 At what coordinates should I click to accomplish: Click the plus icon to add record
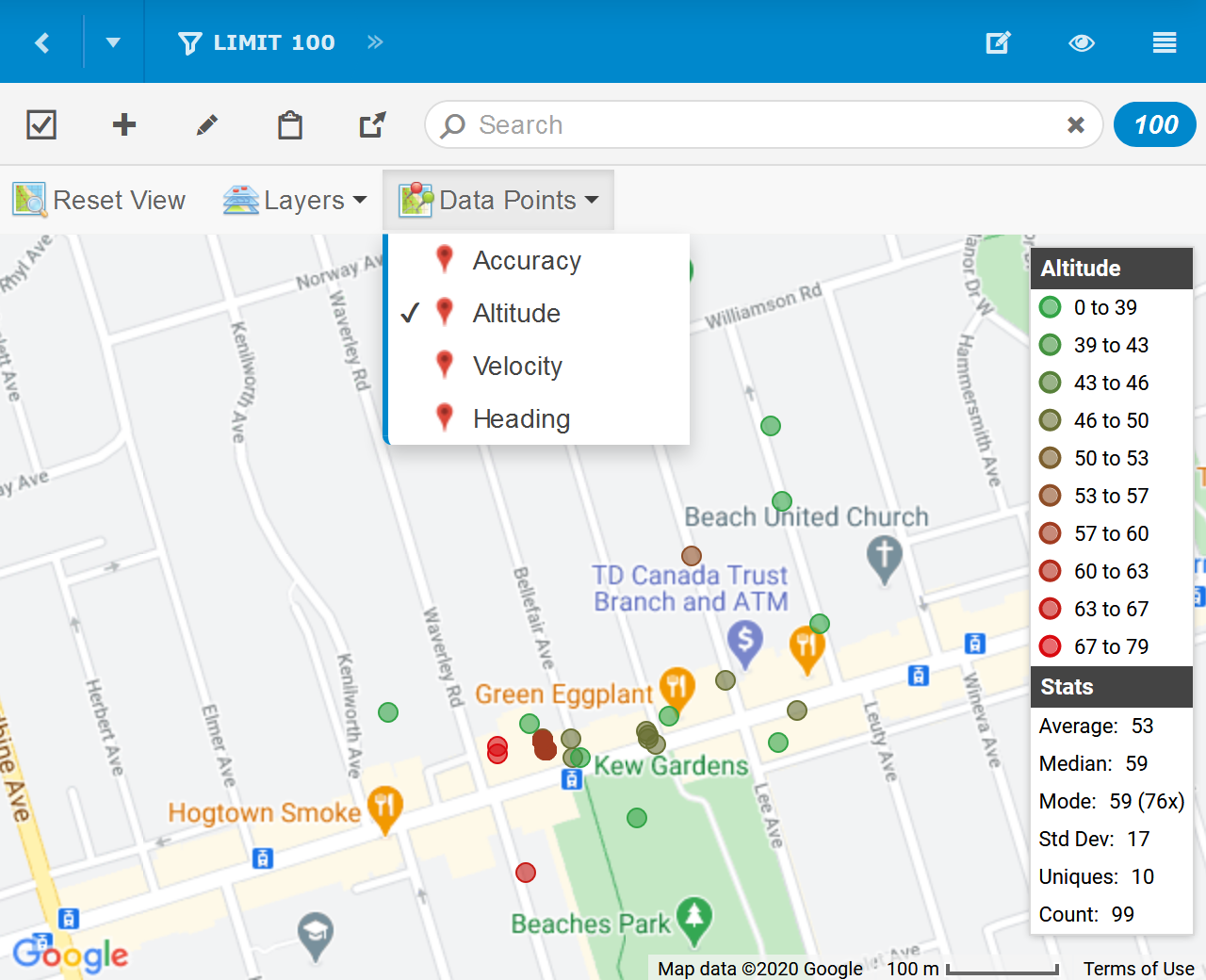click(124, 124)
